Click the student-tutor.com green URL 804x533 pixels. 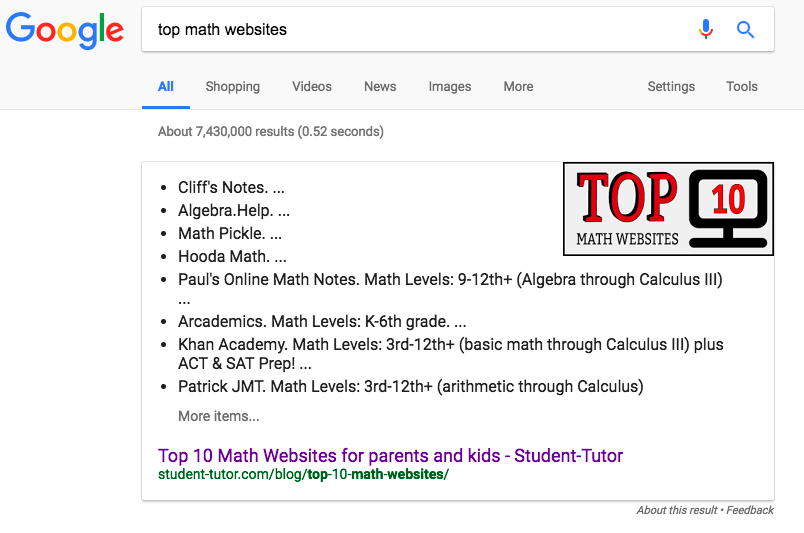pos(304,475)
